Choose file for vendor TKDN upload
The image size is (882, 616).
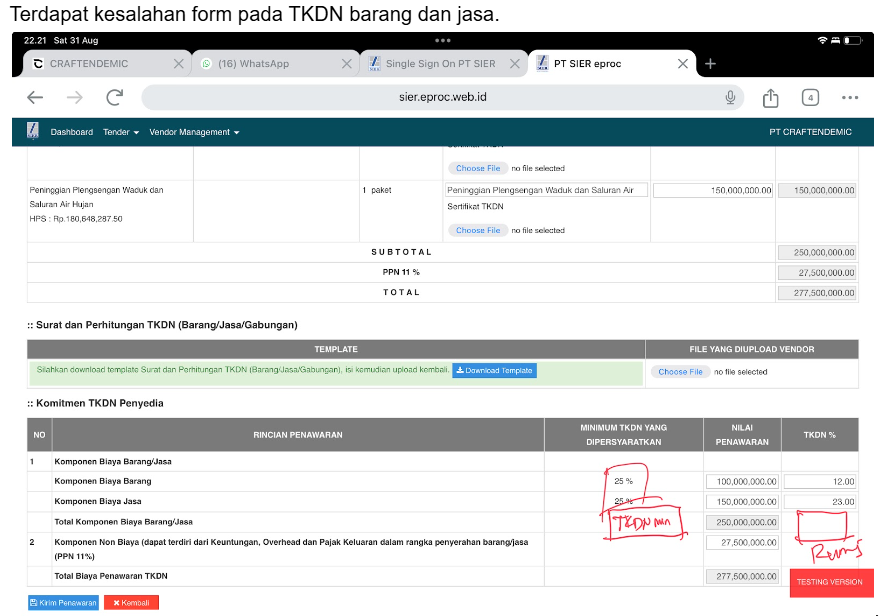680,372
